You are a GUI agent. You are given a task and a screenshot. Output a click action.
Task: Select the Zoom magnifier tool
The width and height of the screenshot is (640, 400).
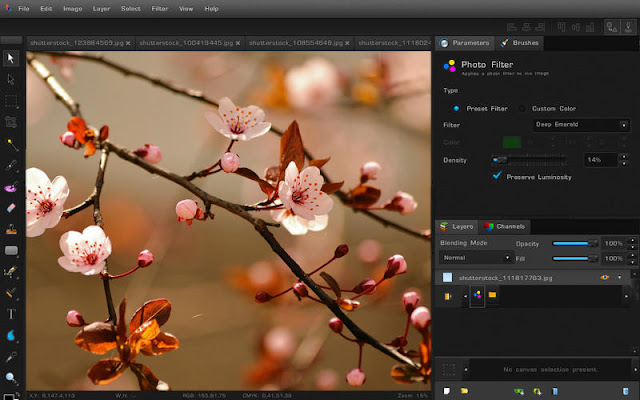click(11, 378)
